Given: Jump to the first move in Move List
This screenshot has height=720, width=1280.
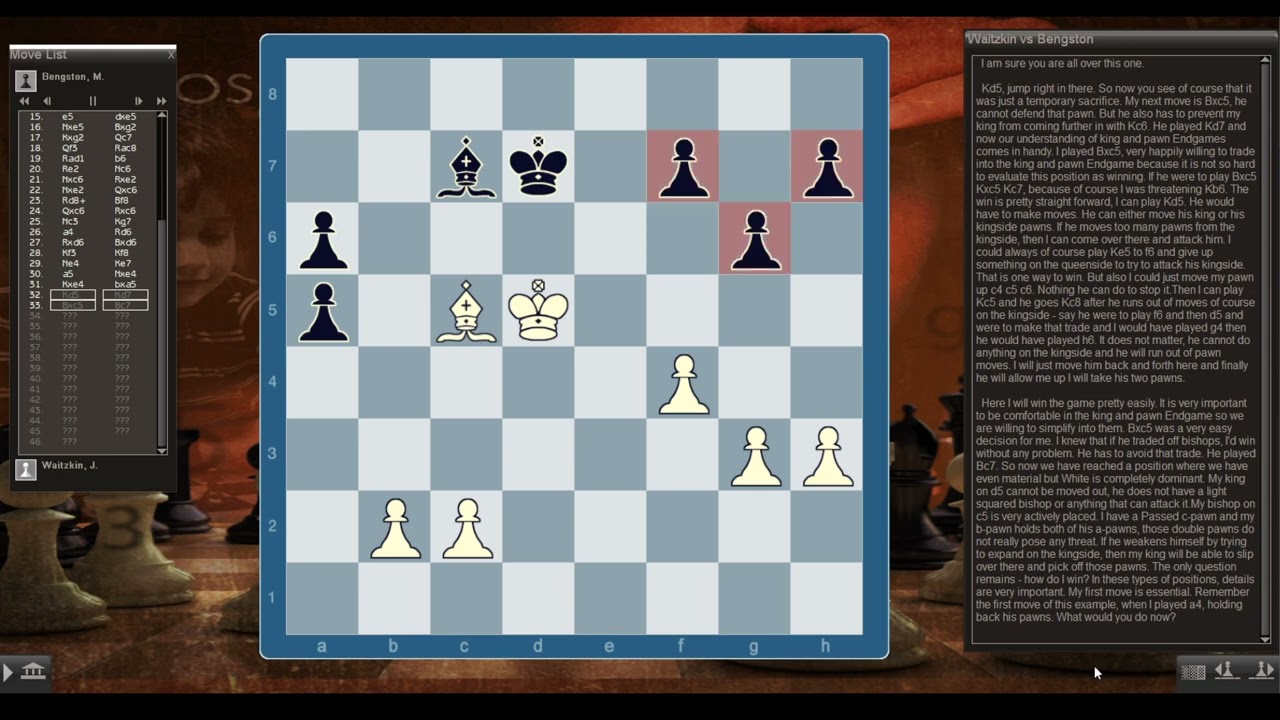Looking at the screenshot, I should pyautogui.click(x=24, y=101).
